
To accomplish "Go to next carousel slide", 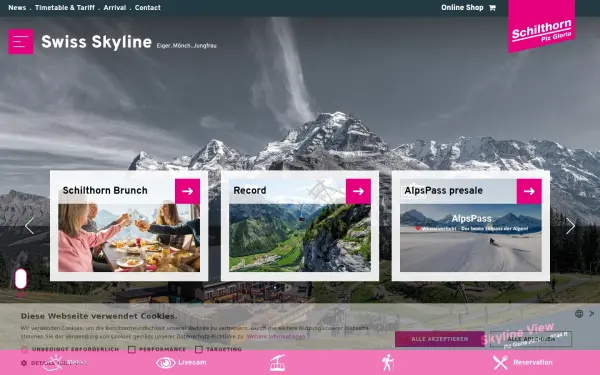I will click(x=570, y=226).
